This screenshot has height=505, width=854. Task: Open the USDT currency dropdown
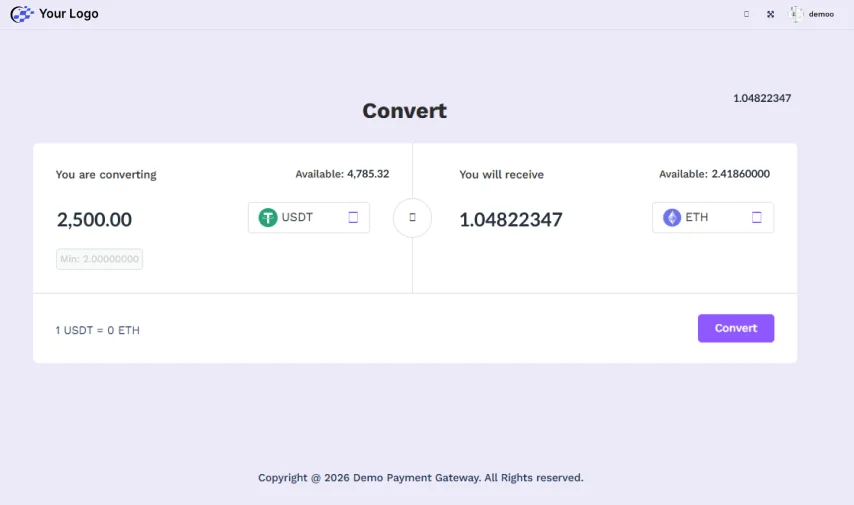point(309,217)
